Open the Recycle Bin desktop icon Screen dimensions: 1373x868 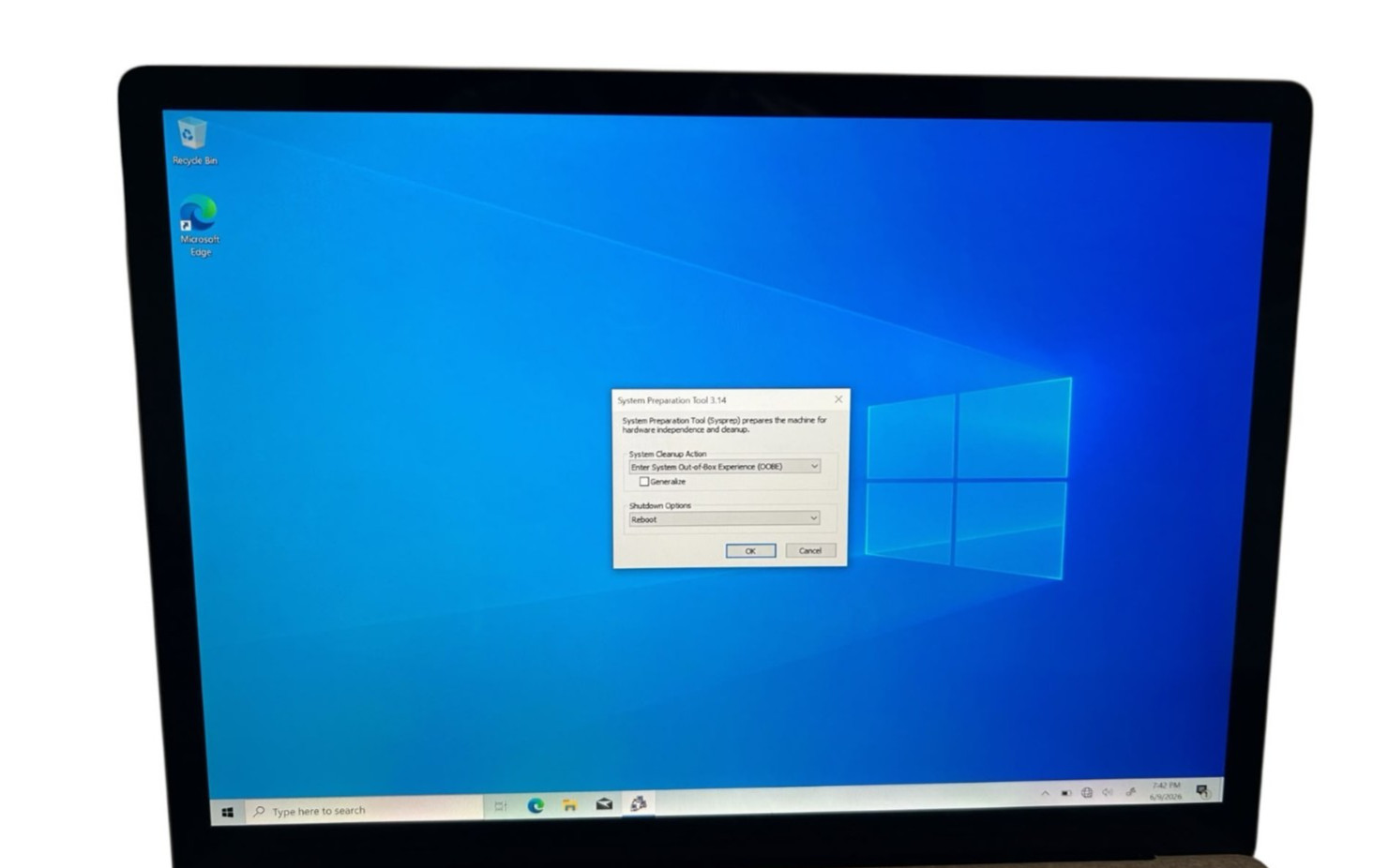[x=192, y=141]
